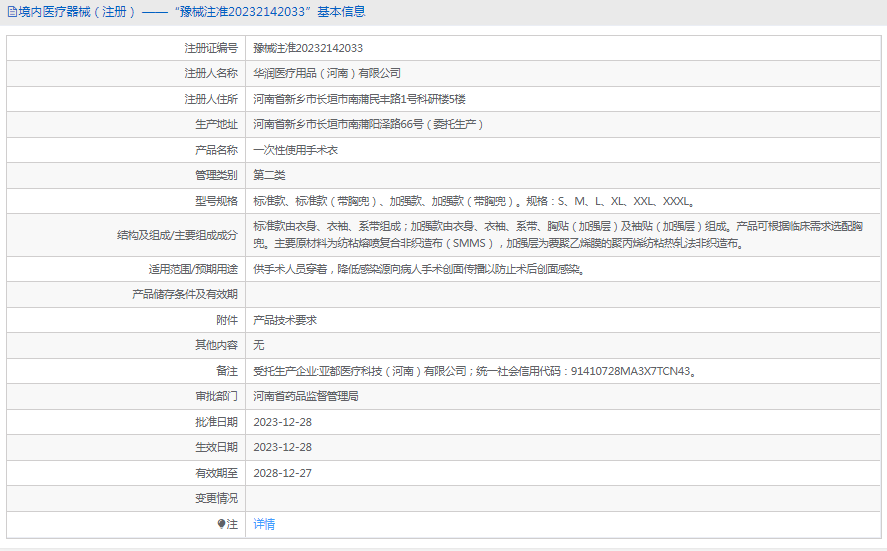The width and height of the screenshot is (887, 551).
Task: Click the 注册人名称 label
Action: tap(211, 74)
